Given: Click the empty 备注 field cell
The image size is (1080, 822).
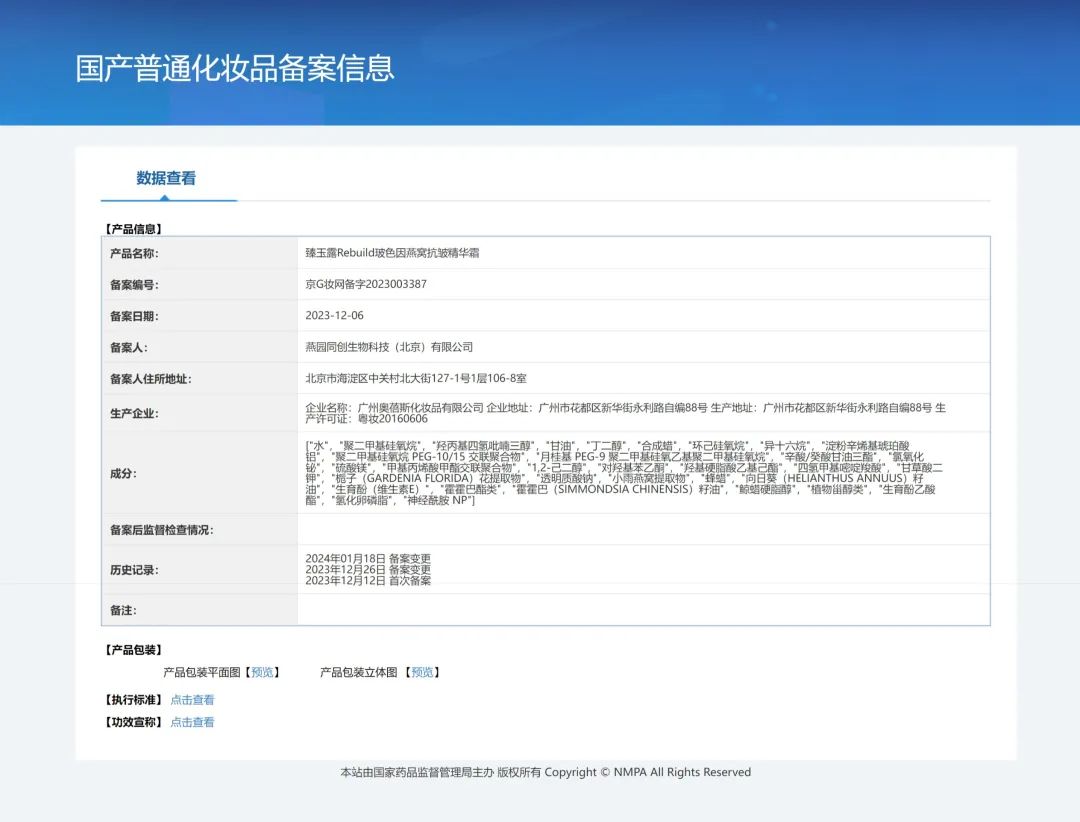Looking at the screenshot, I should pos(643,610).
